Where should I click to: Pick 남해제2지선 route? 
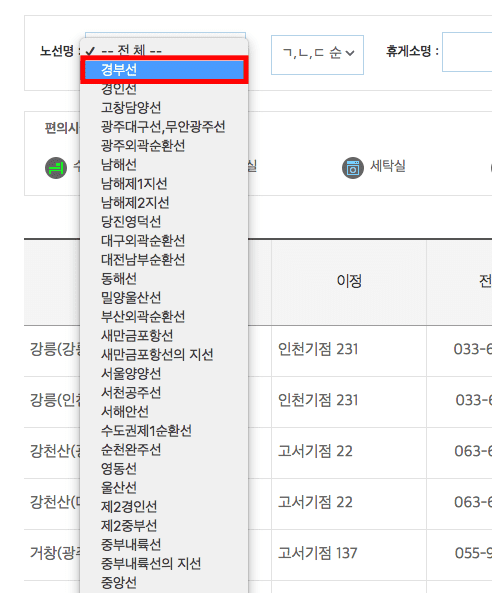click(x=164, y=203)
